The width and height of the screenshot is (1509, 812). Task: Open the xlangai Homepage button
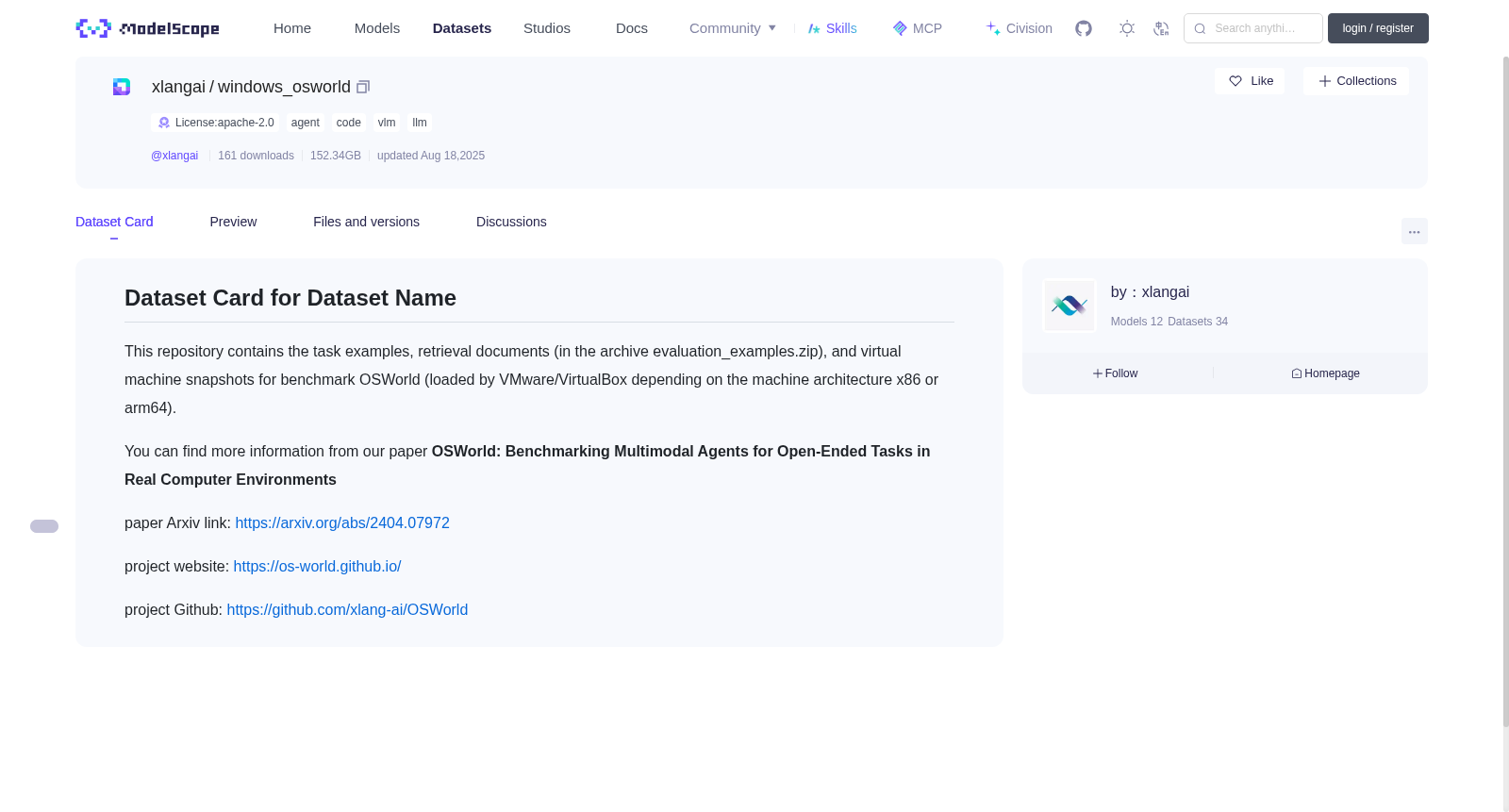[x=1325, y=373]
